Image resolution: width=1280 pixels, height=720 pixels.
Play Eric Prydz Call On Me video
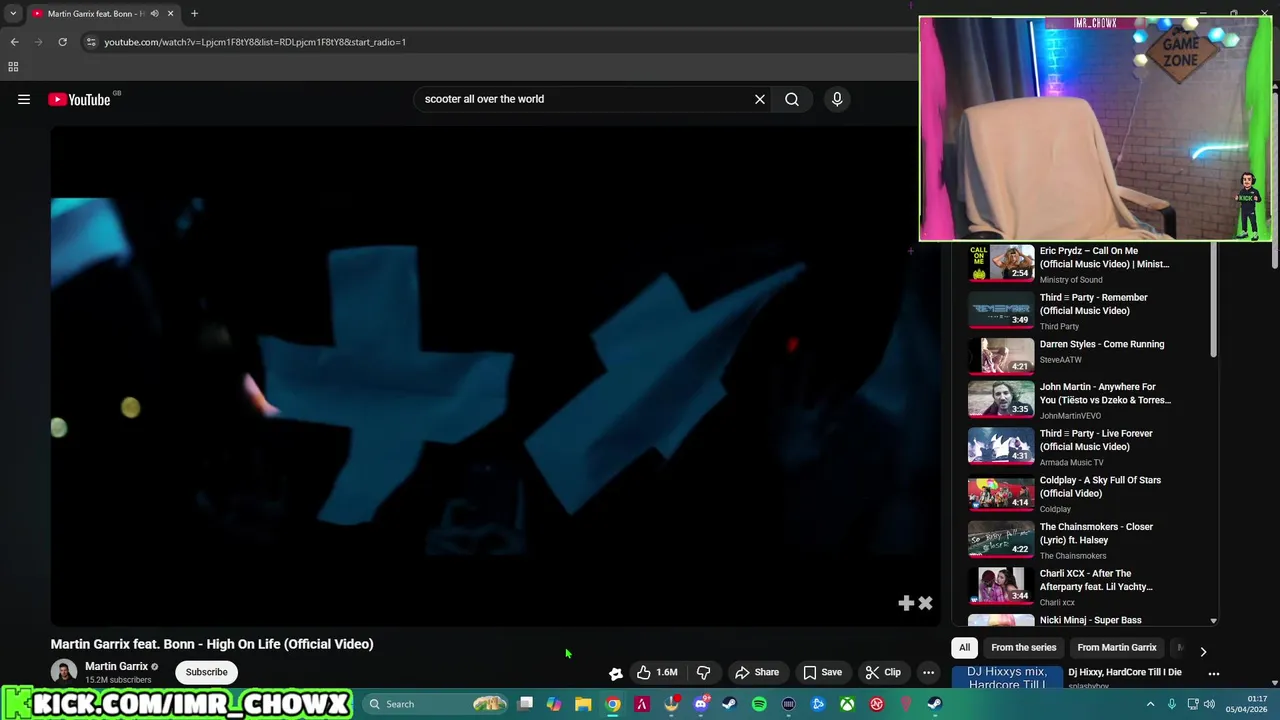click(x=1001, y=263)
